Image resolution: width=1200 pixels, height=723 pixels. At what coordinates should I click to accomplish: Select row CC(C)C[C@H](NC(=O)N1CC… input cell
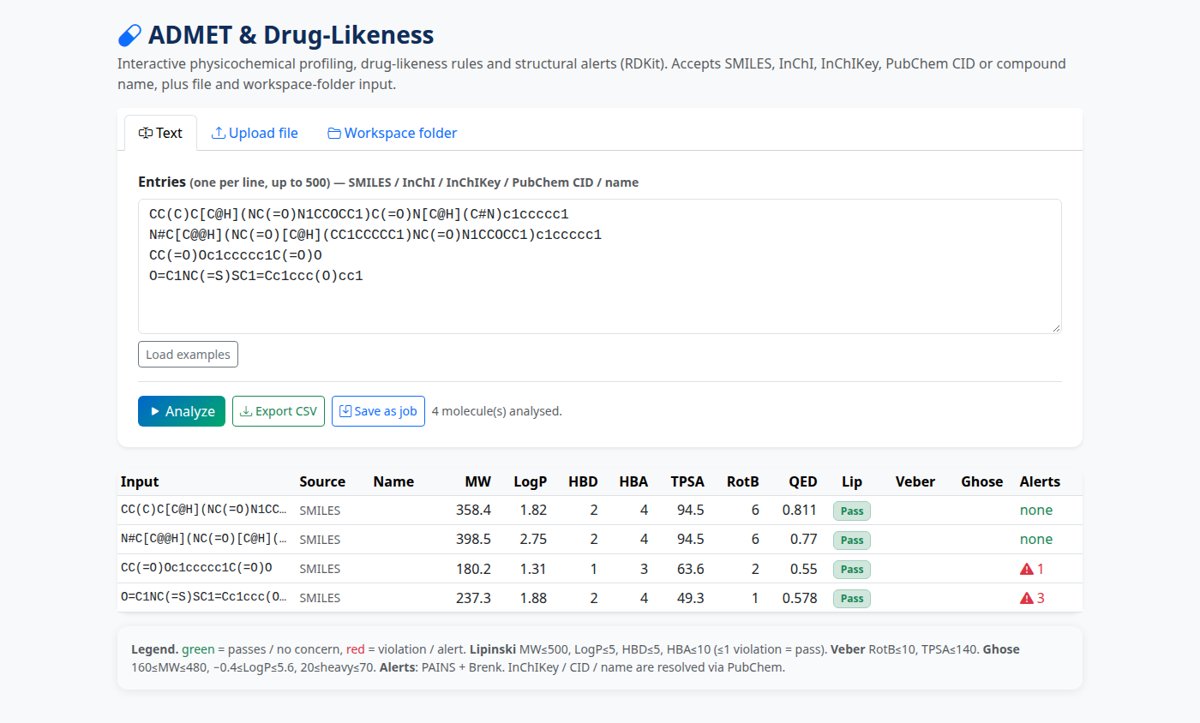point(204,510)
